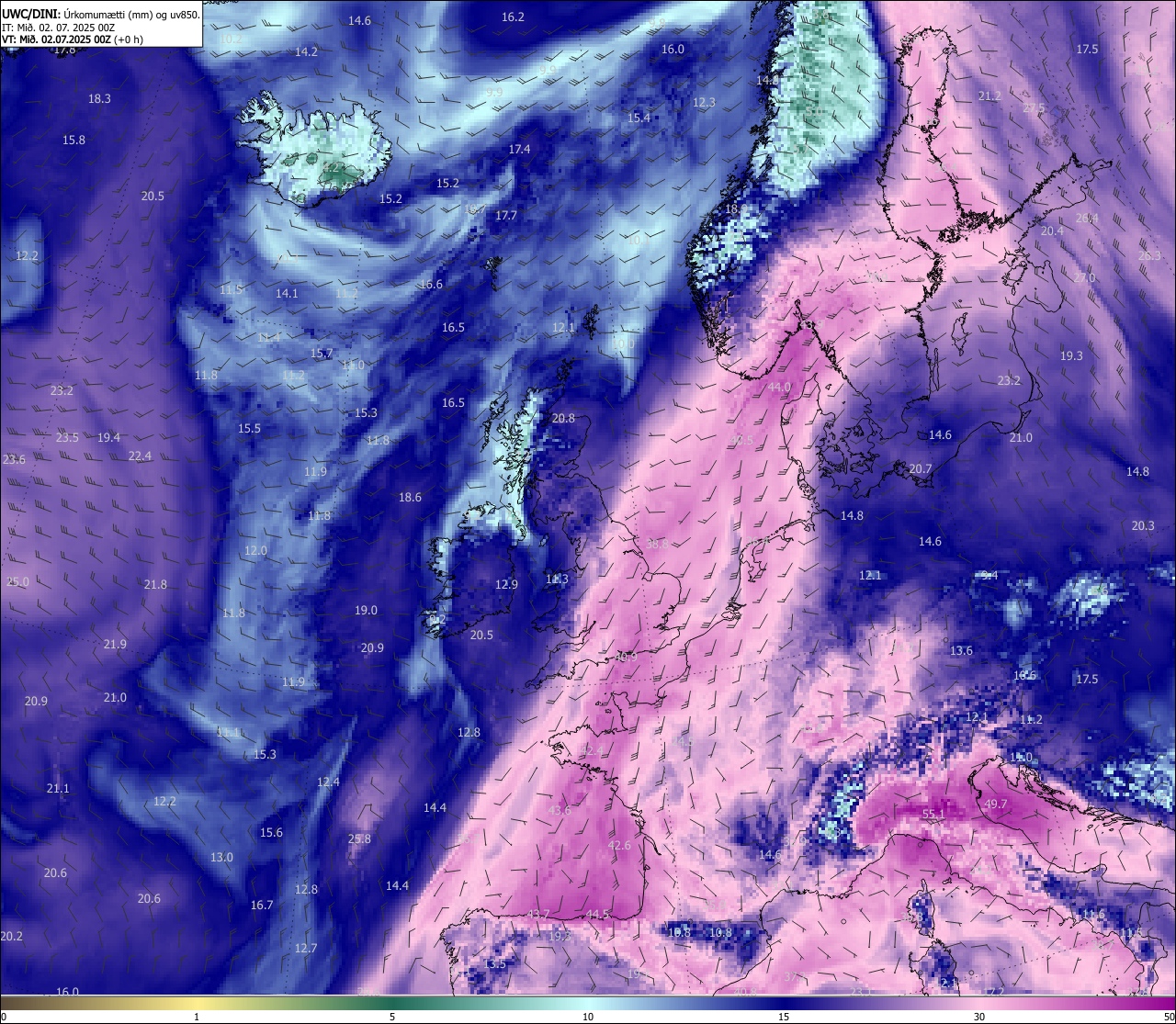Click the color scale label 15
Image resolution: width=1176 pixels, height=1024 pixels.
(784, 1017)
